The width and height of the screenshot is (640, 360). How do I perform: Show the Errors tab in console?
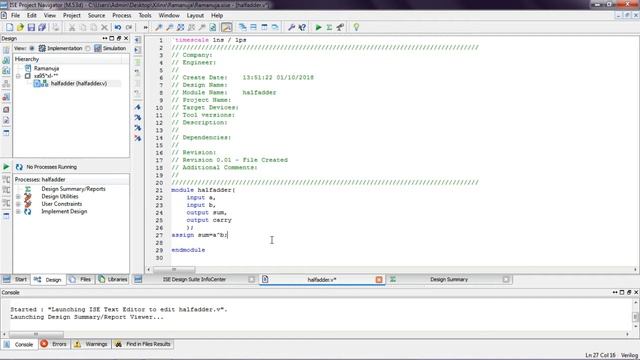[x=53, y=344]
